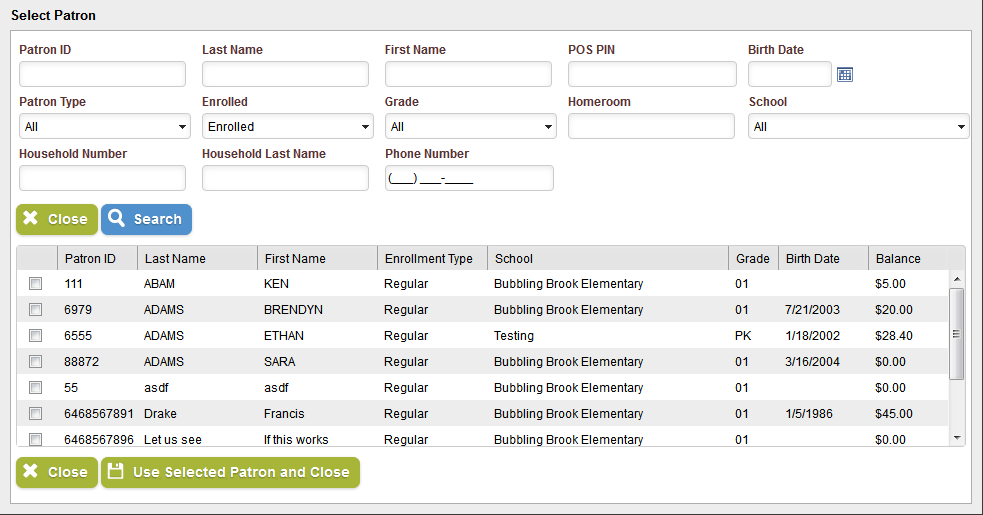983x515 pixels.
Task: Click the bottom Close button with X icon
Action: [57, 472]
